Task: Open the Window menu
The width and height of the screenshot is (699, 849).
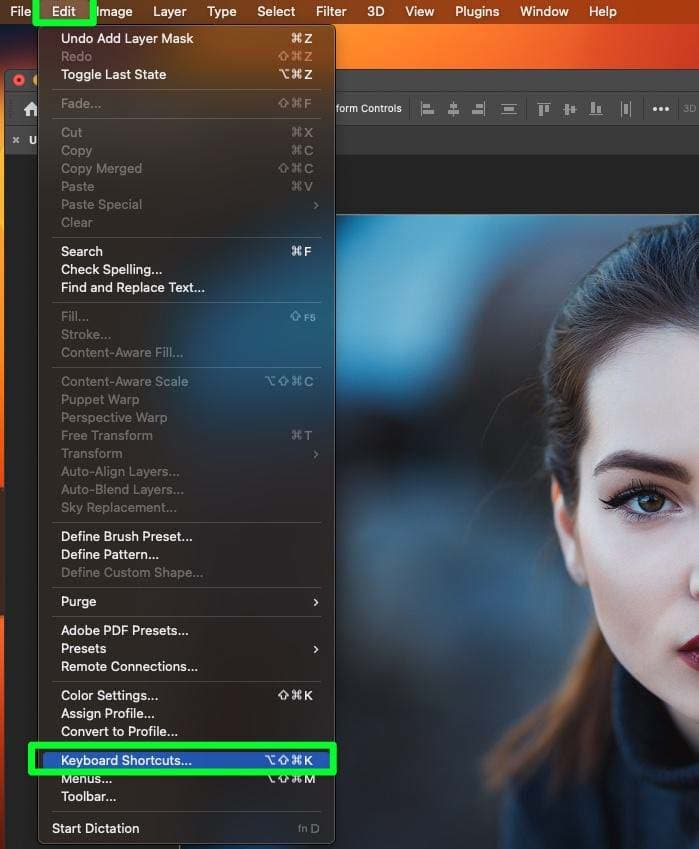Action: tap(544, 11)
